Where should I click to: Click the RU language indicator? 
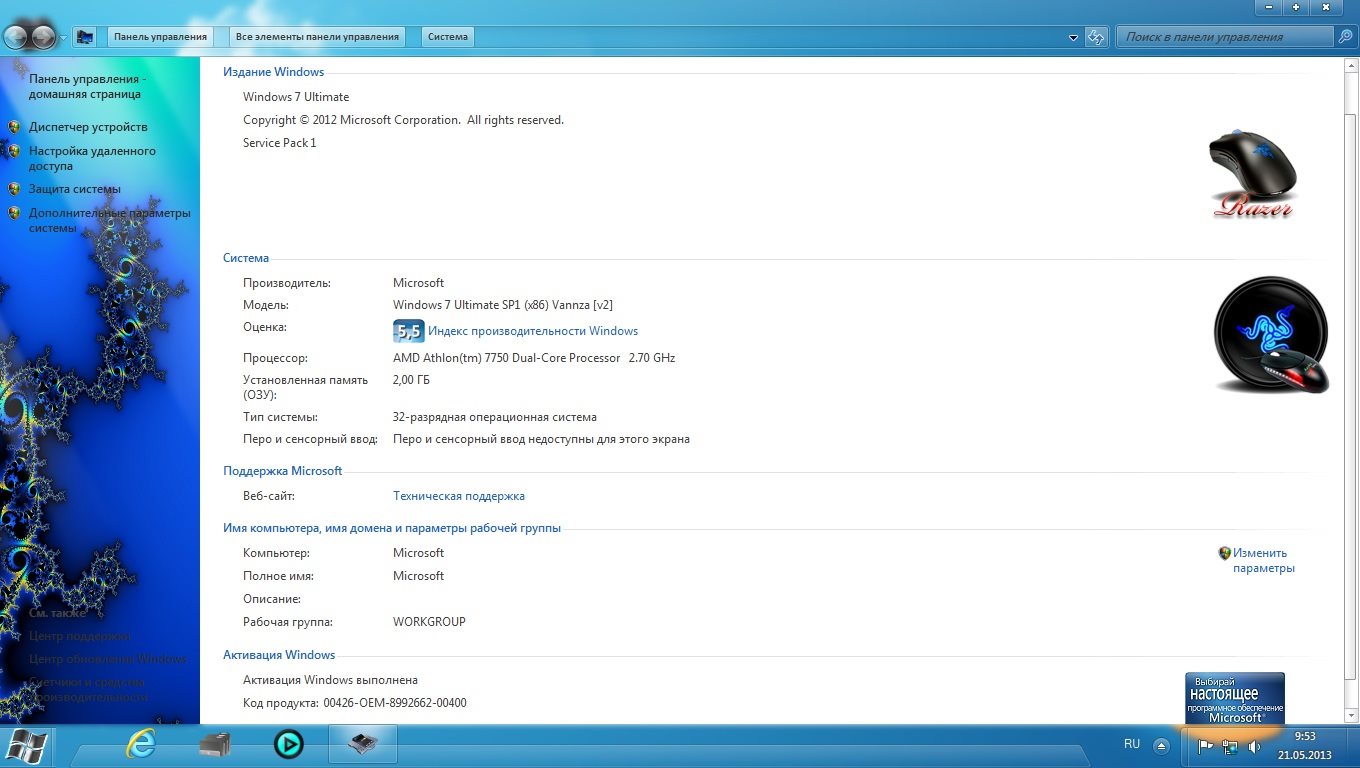[x=1132, y=744]
